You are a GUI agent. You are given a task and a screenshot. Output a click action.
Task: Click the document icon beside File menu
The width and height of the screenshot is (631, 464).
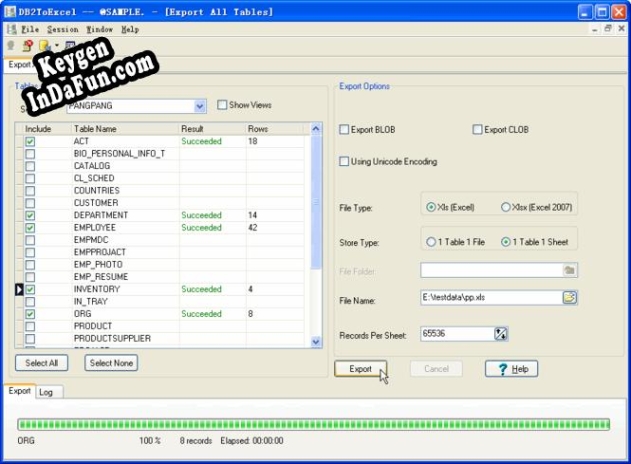pos(11,29)
